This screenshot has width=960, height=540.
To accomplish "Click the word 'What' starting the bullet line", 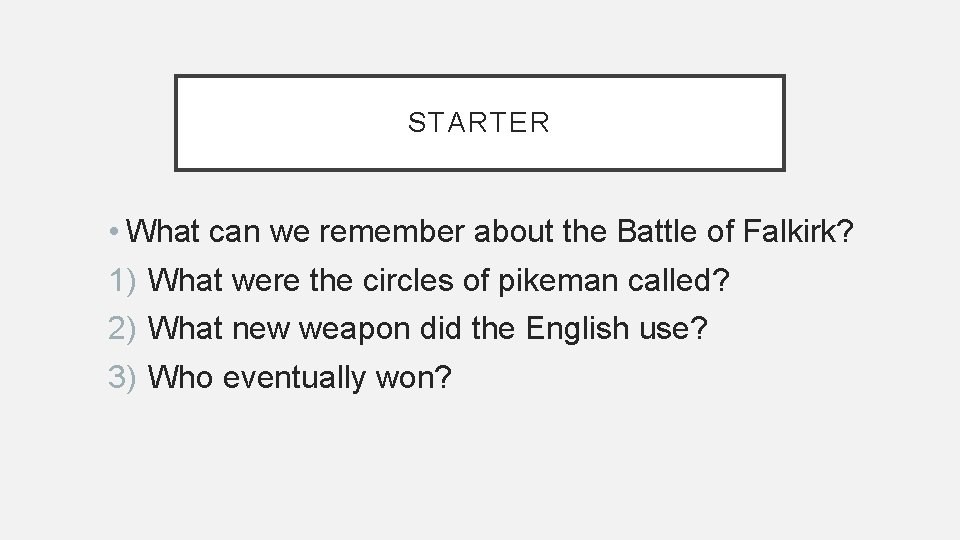I will pyautogui.click(x=163, y=232).
